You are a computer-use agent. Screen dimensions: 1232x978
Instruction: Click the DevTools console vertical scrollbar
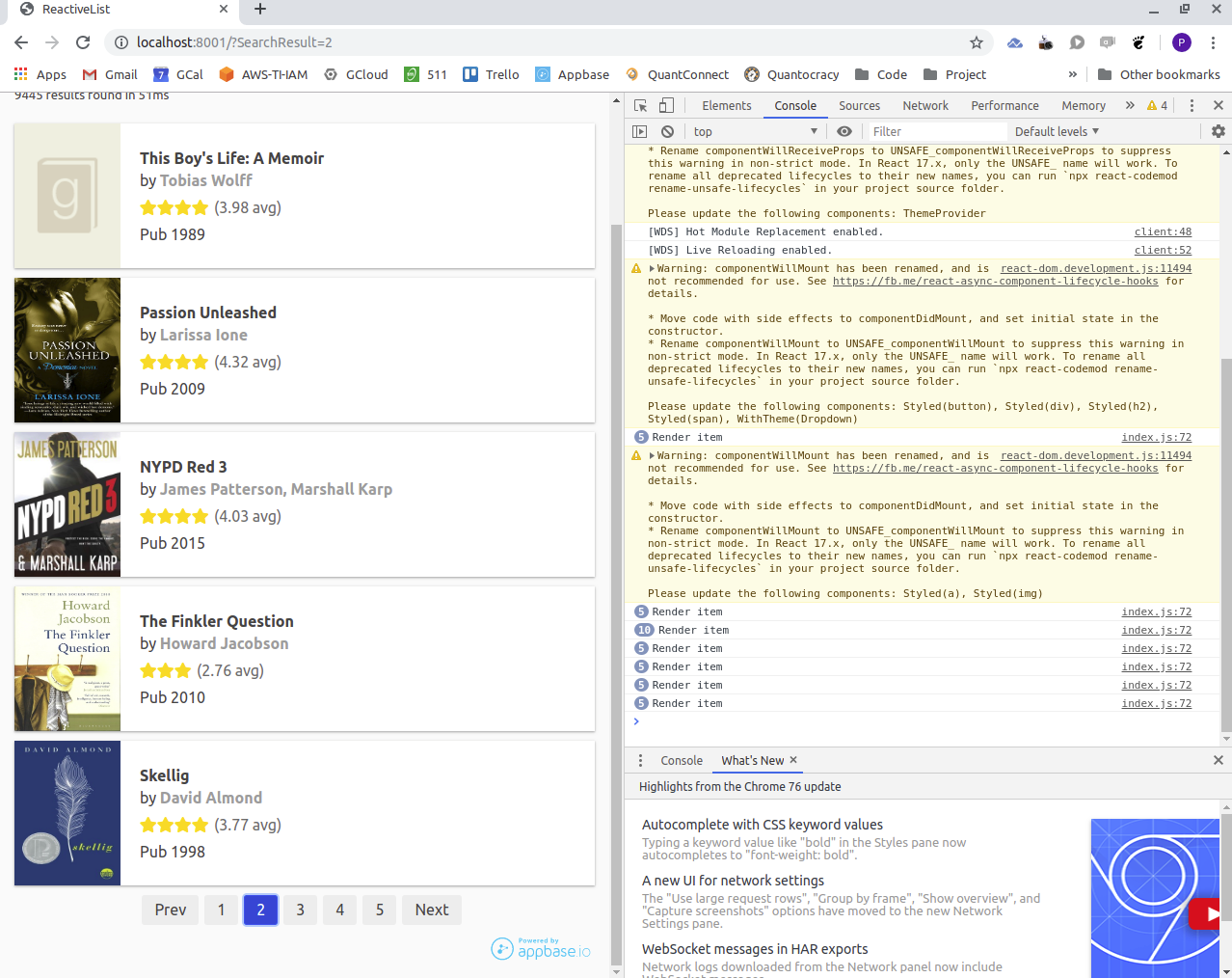(x=1226, y=545)
